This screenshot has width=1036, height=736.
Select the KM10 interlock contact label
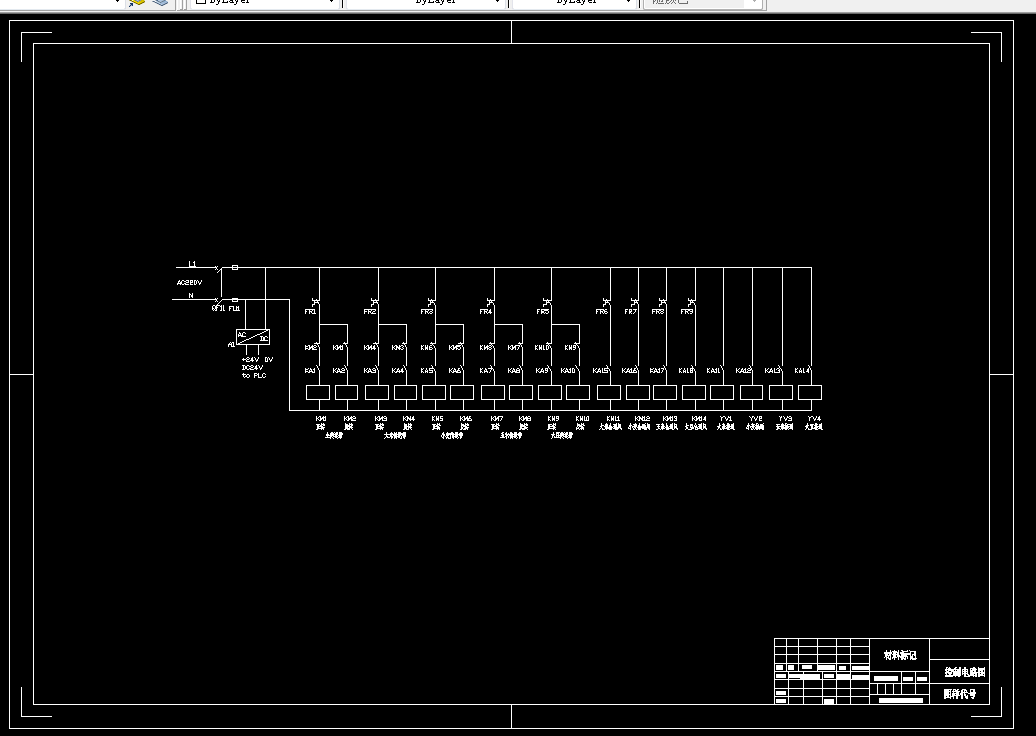(x=542, y=348)
